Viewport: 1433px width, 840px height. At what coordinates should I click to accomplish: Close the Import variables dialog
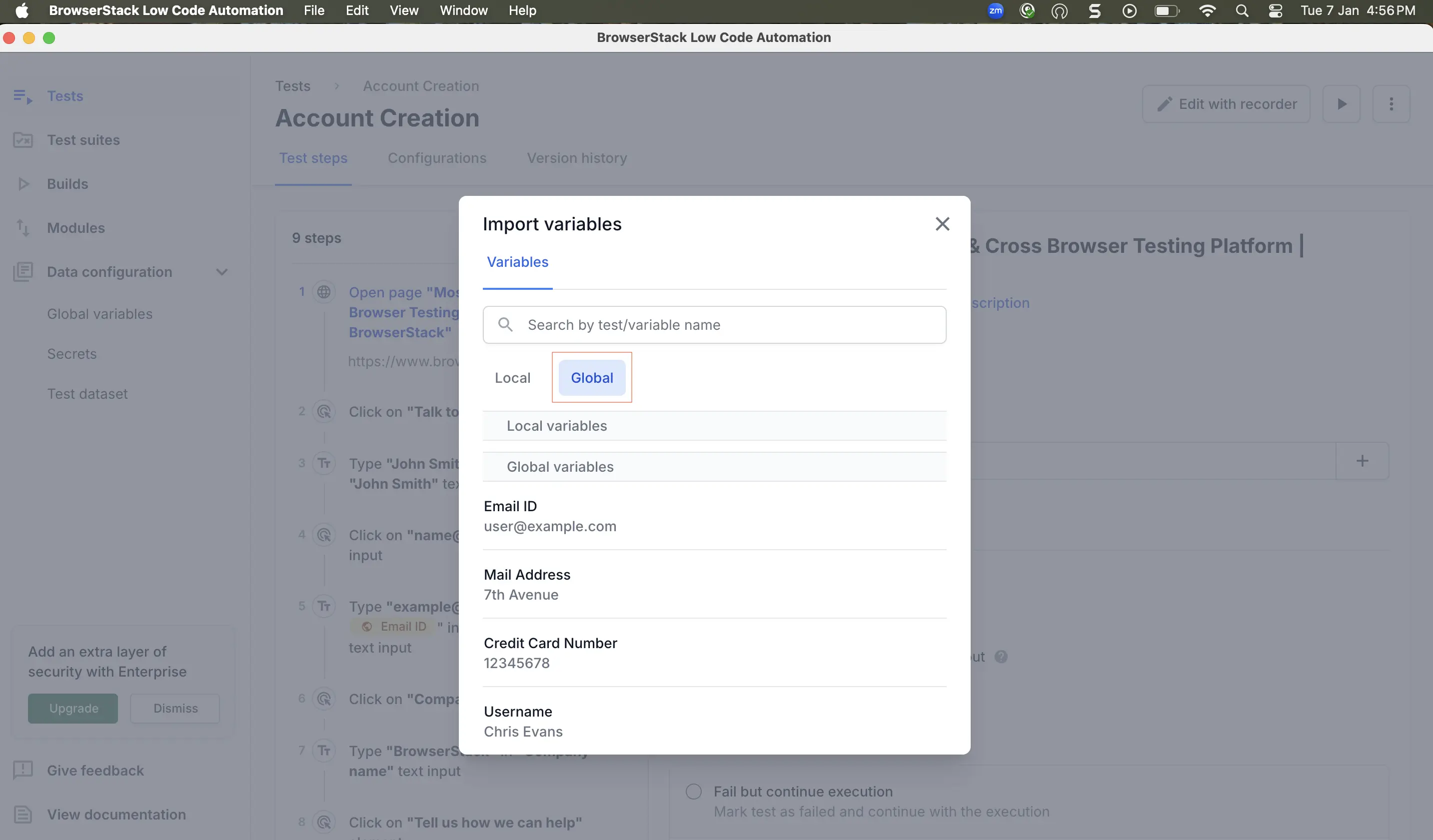pyautogui.click(x=942, y=224)
